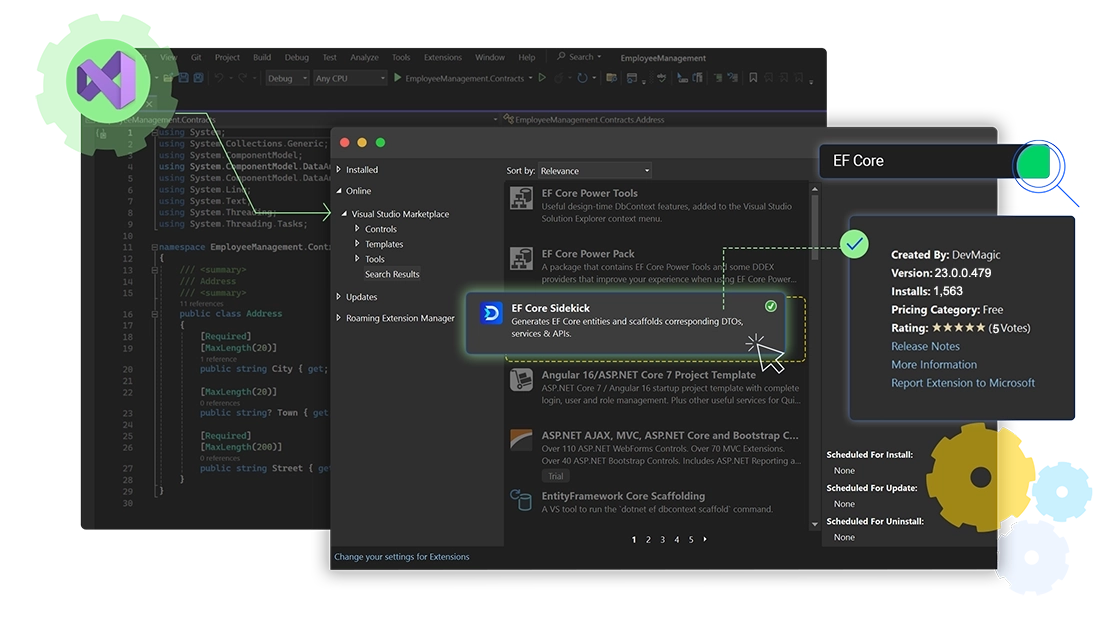Screen dimensions: 1107x623
Task: Open the Git menu
Action: pyautogui.click(x=196, y=57)
